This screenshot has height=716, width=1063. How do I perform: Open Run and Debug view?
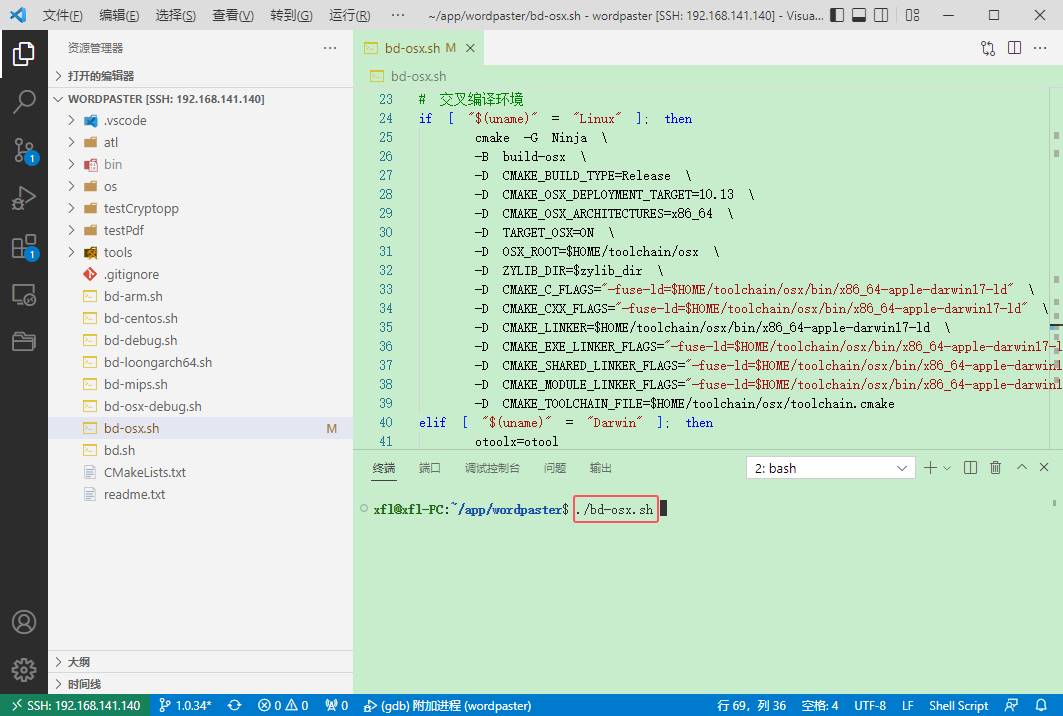click(24, 198)
